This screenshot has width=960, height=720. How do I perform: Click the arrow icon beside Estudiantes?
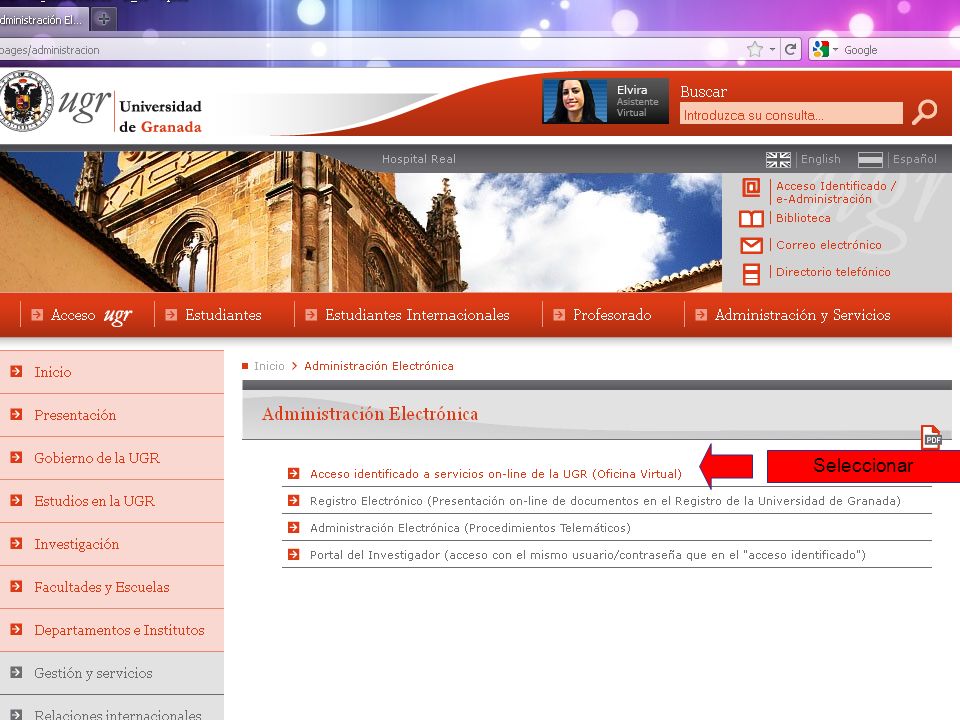(x=171, y=315)
